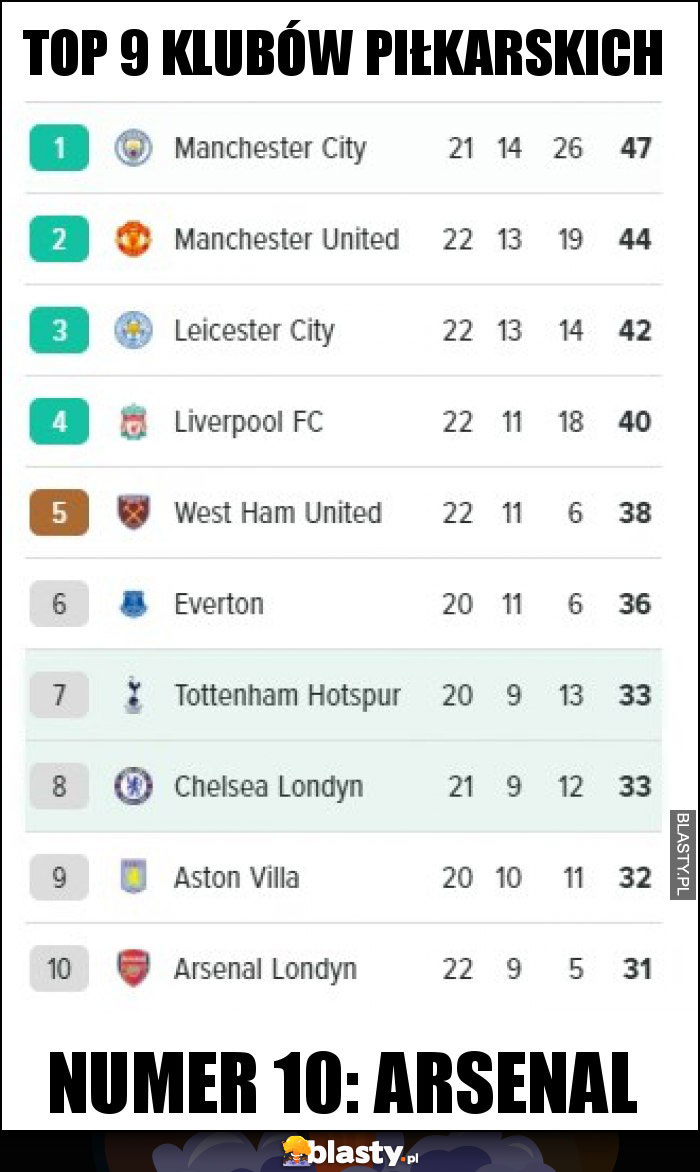Click the Manchester City club crest

coord(134,148)
